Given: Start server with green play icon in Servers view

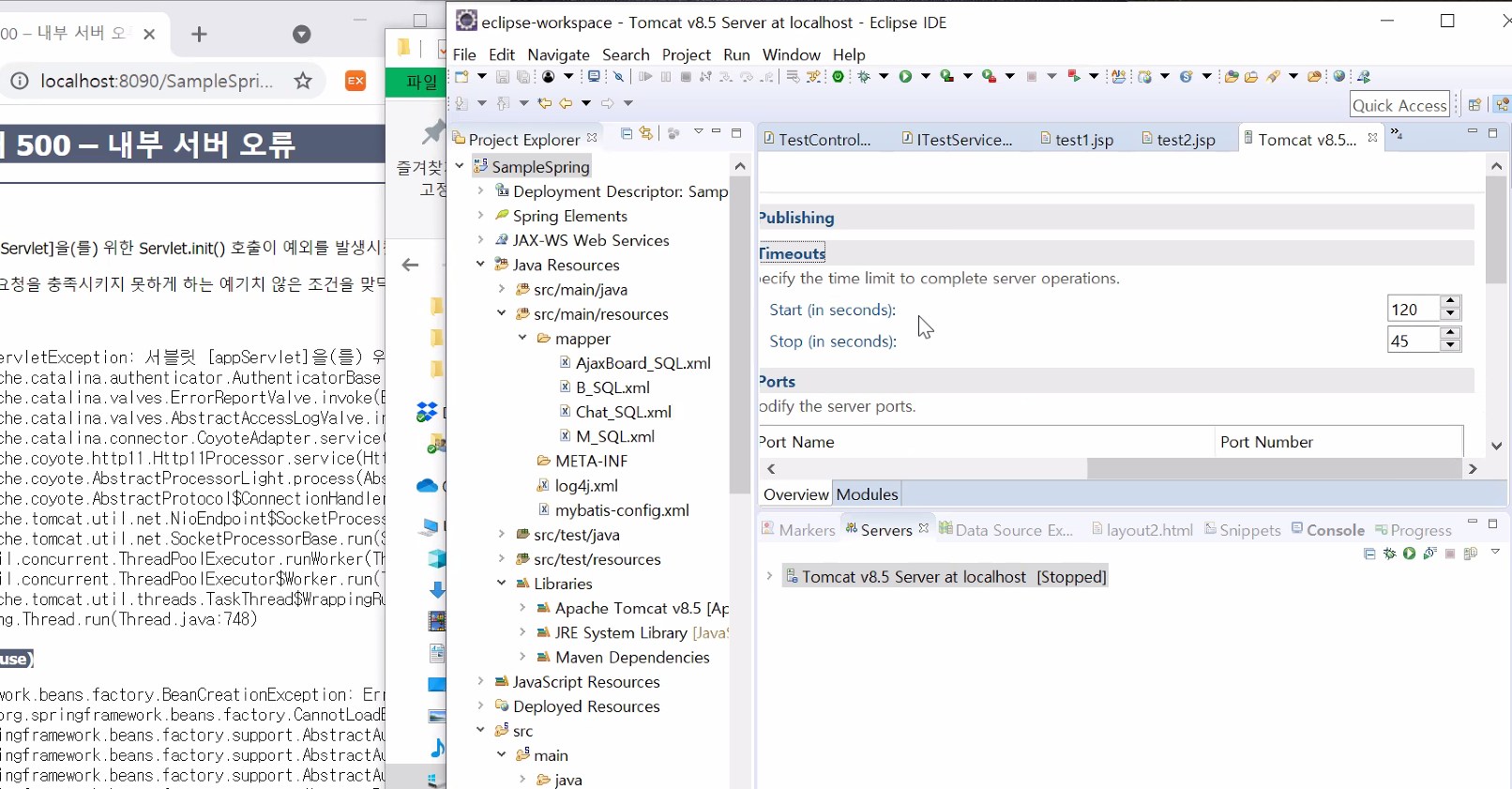Looking at the screenshot, I should (1409, 554).
